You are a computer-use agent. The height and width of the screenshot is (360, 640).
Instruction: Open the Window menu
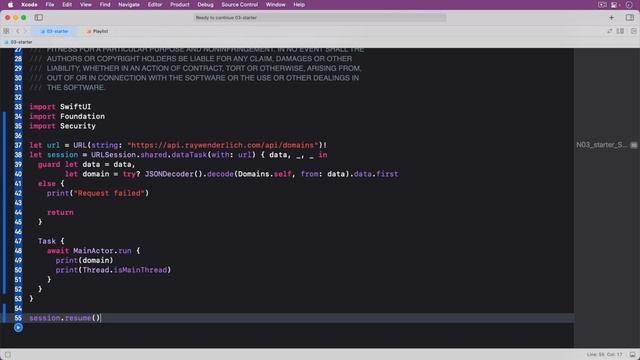coord(276,4)
